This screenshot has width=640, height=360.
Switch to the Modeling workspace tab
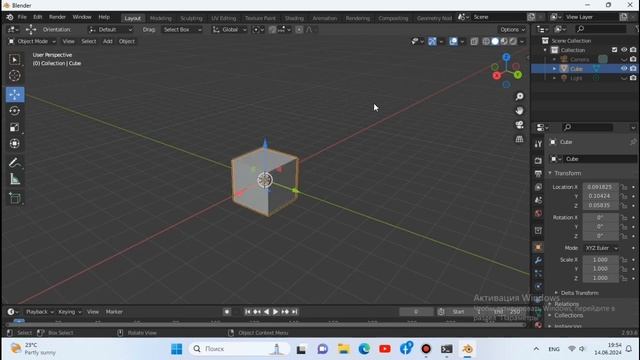tap(161, 18)
